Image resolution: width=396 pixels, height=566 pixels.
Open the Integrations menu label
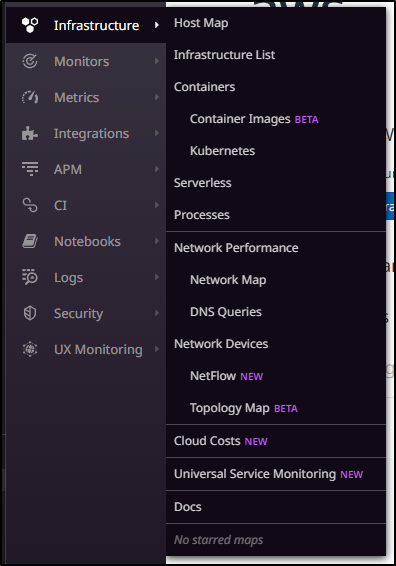(91, 134)
